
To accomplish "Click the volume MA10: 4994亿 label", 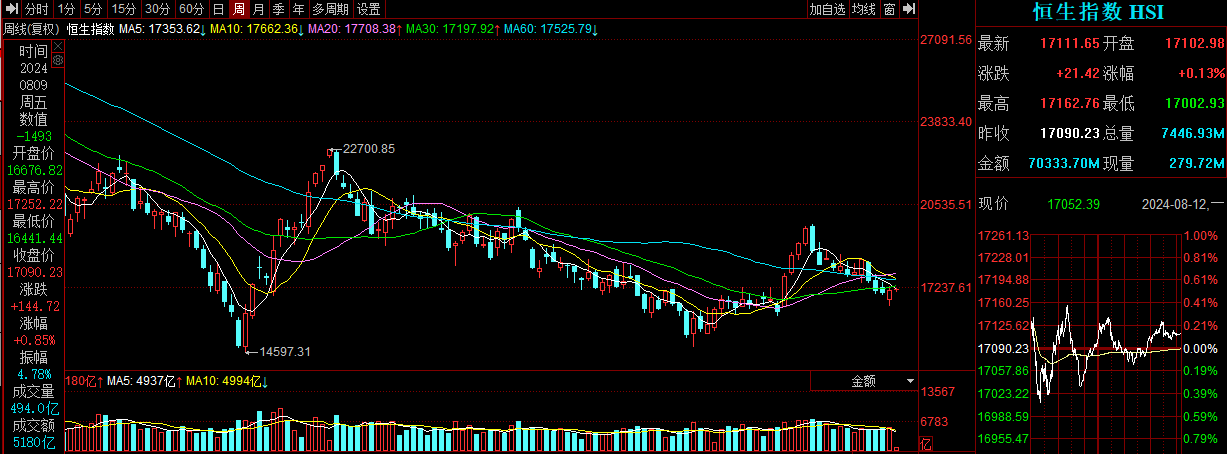I will click(x=226, y=381).
